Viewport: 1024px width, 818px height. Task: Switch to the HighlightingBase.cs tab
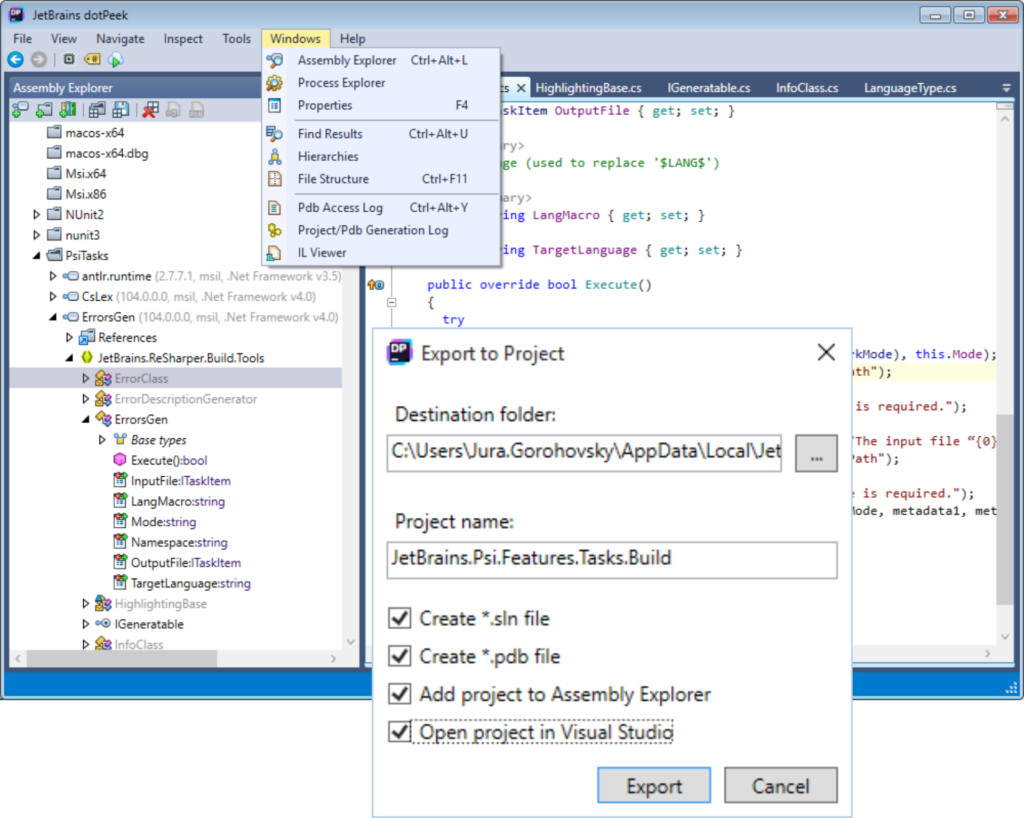pyautogui.click(x=588, y=87)
